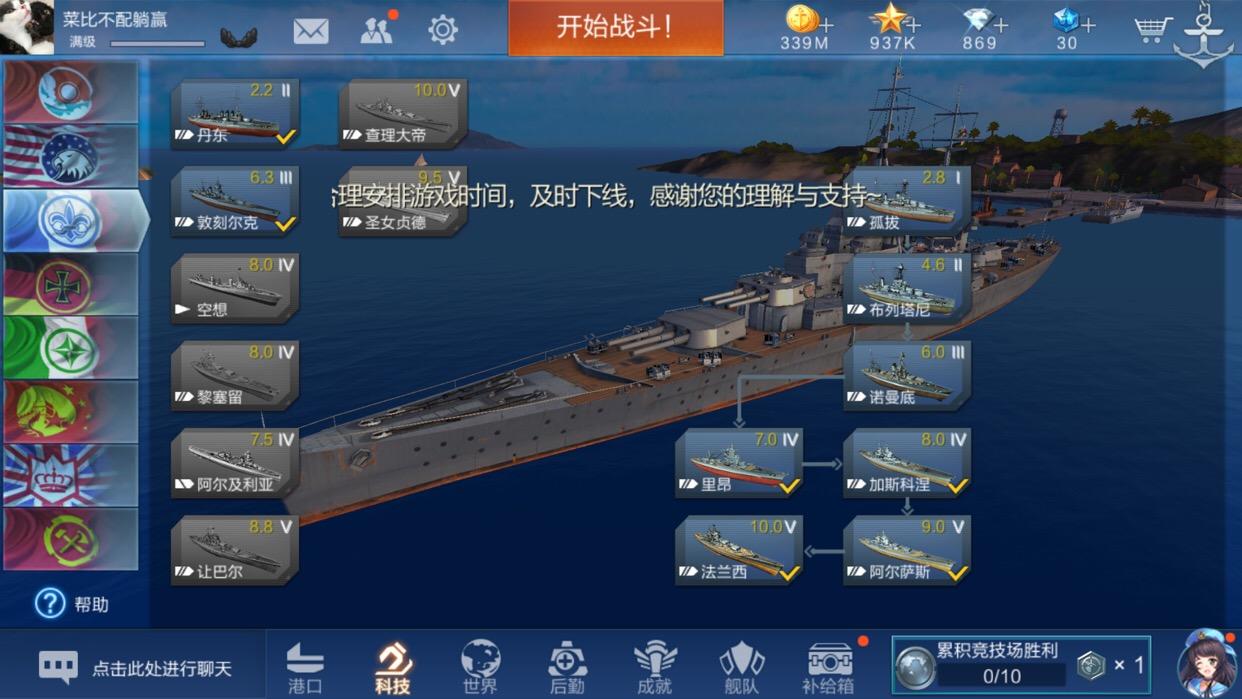Add gold coins with the plus icon
Viewport: 1242px width, 699px height.
(x=826, y=23)
